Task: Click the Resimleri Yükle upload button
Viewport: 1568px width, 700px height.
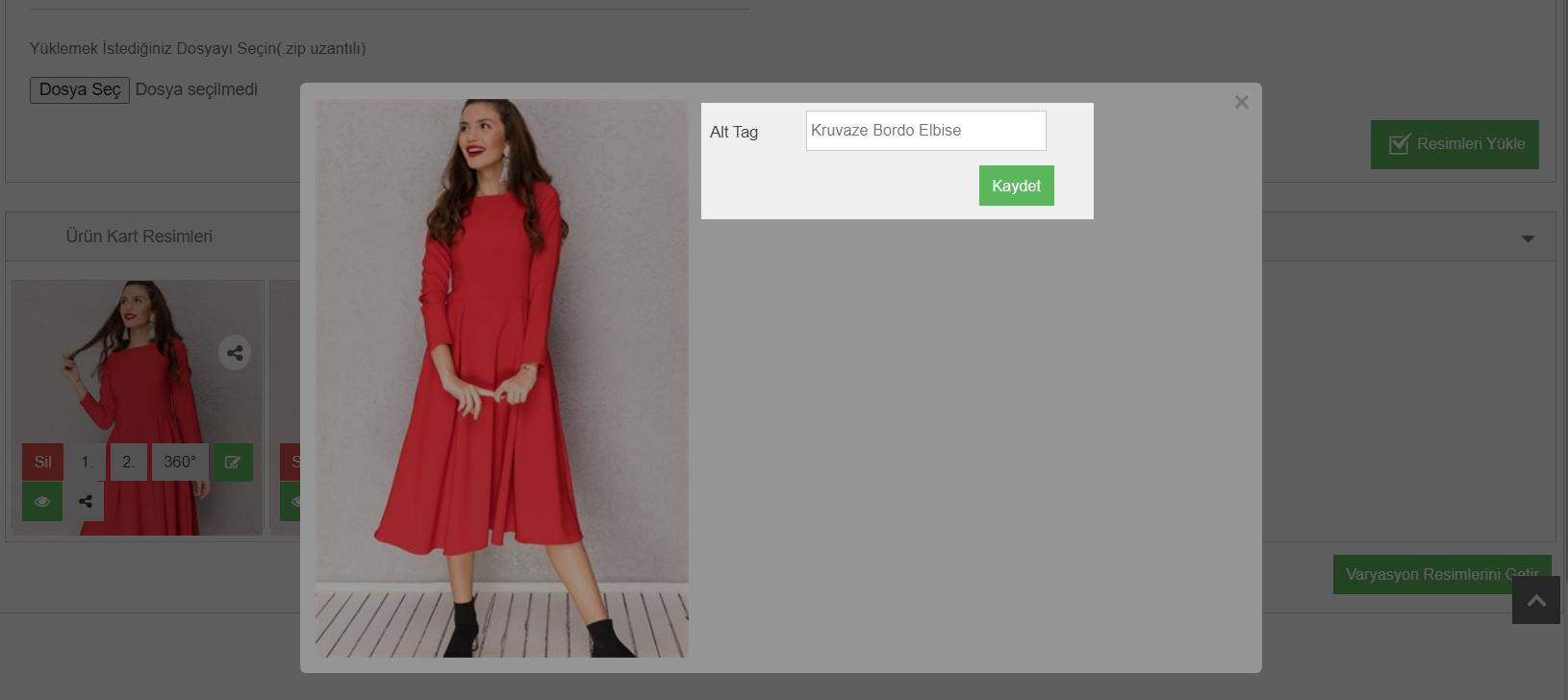Action: [x=1454, y=144]
